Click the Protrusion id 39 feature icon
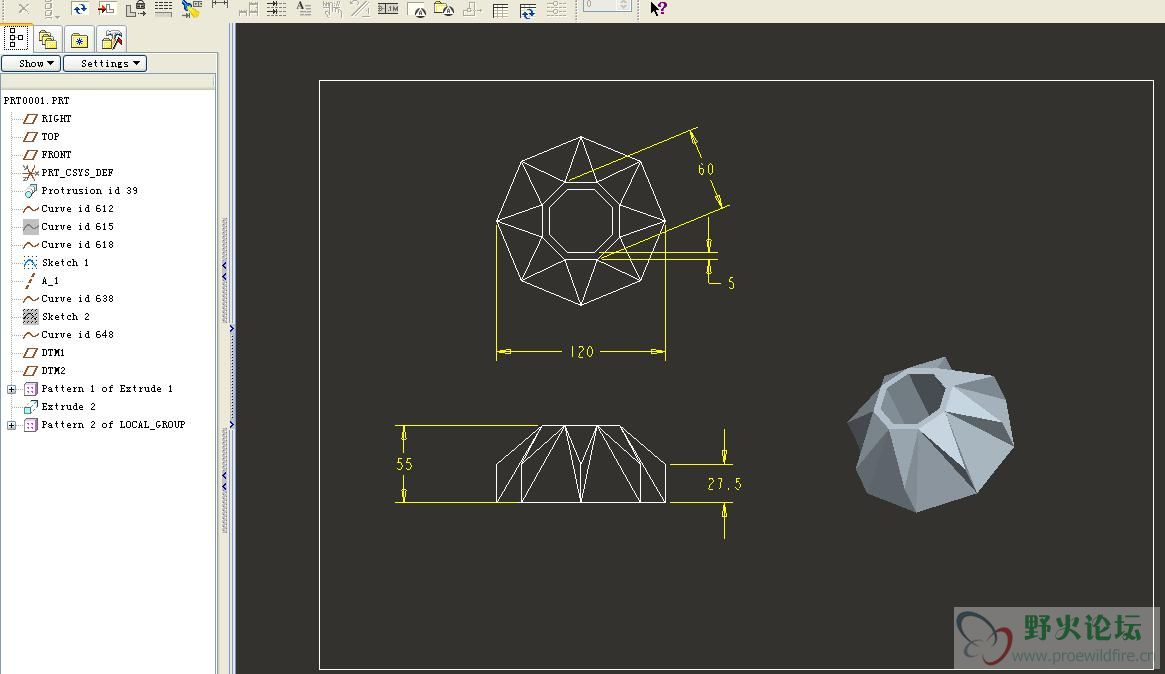The height and width of the screenshot is (674, 1165). pyautogui.click(x=30, y=191)
